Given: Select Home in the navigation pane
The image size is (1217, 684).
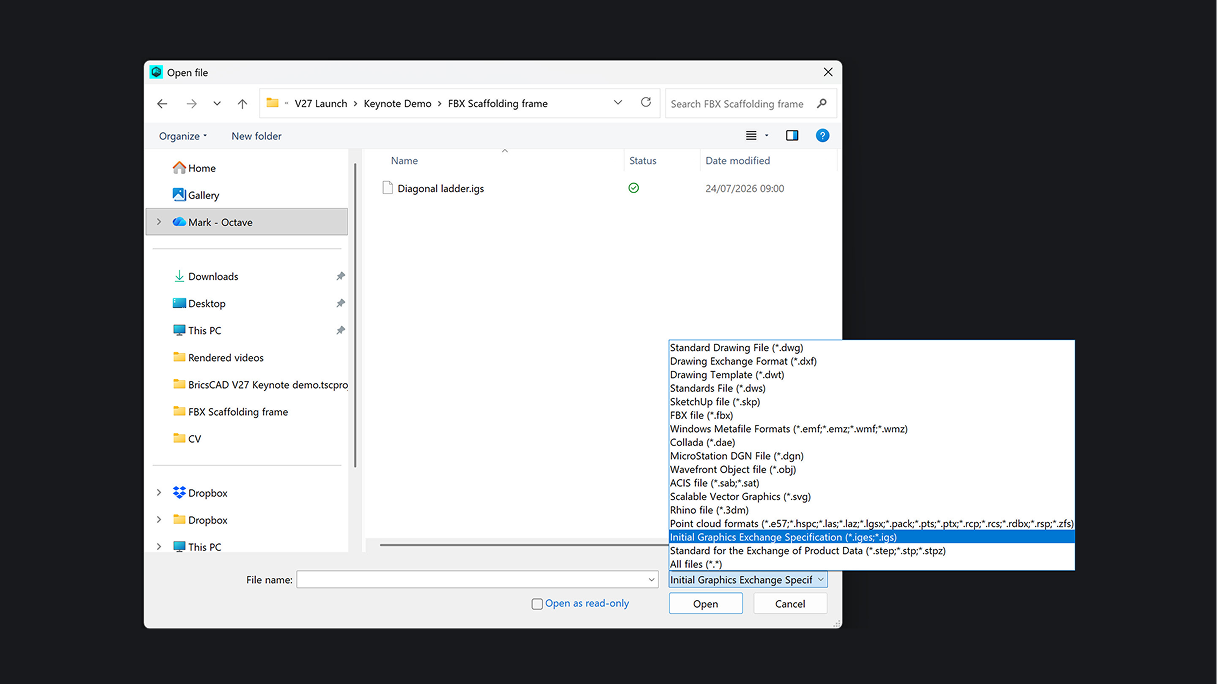Looking at the screenshot, I should (x=202, y=168).
